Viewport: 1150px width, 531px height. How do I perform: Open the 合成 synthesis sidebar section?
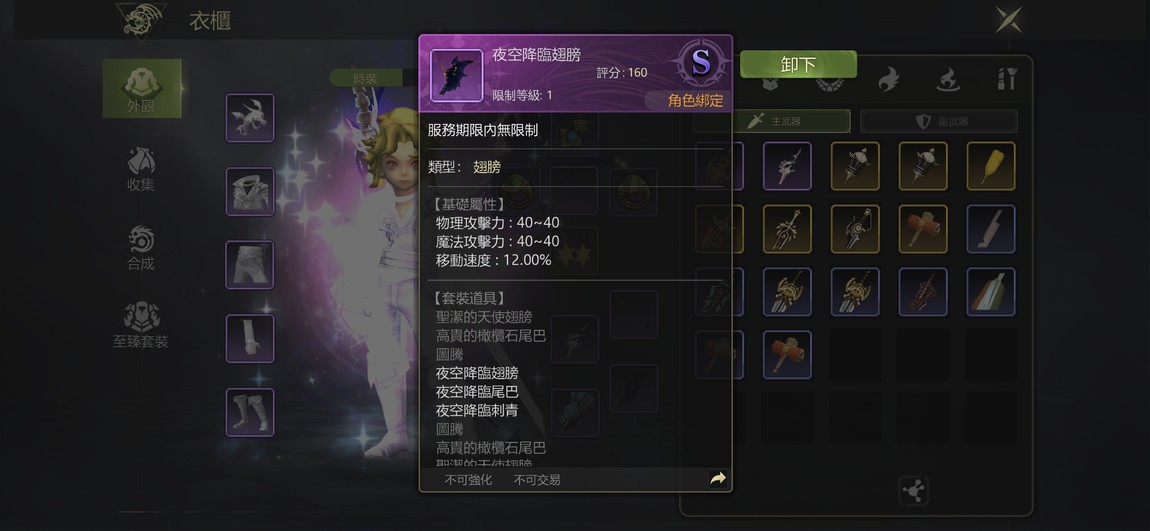(x=141, y=248)
